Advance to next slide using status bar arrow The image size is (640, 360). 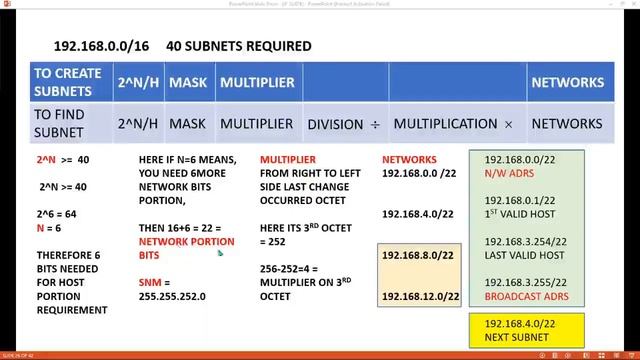pyautogui.click(x=568, y=356)
